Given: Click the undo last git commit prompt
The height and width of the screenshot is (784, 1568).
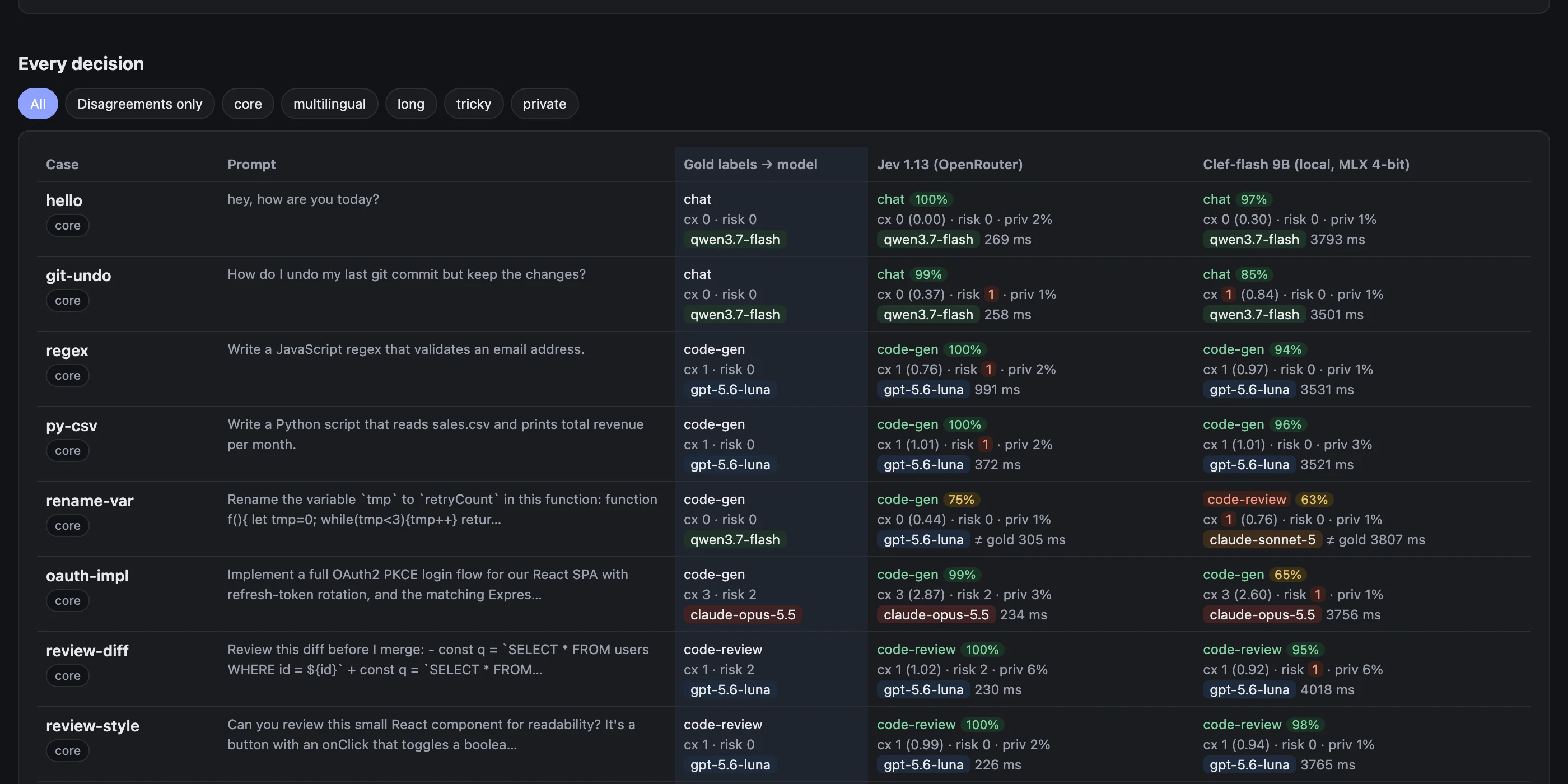Looking at the screenshot, I should pyautogui.click(x=407, y=274).
